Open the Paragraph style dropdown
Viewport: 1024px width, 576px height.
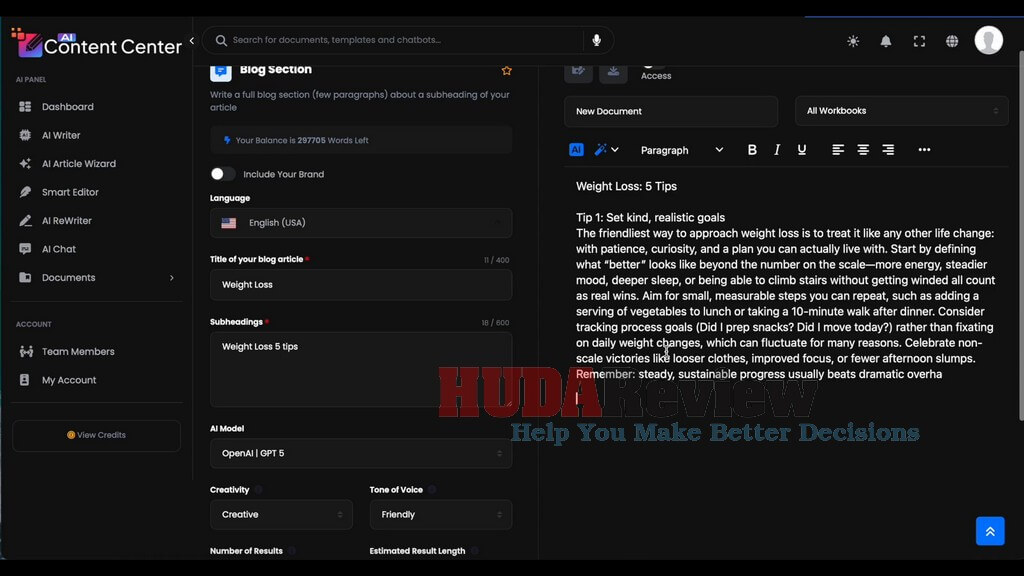pos(681,150)
